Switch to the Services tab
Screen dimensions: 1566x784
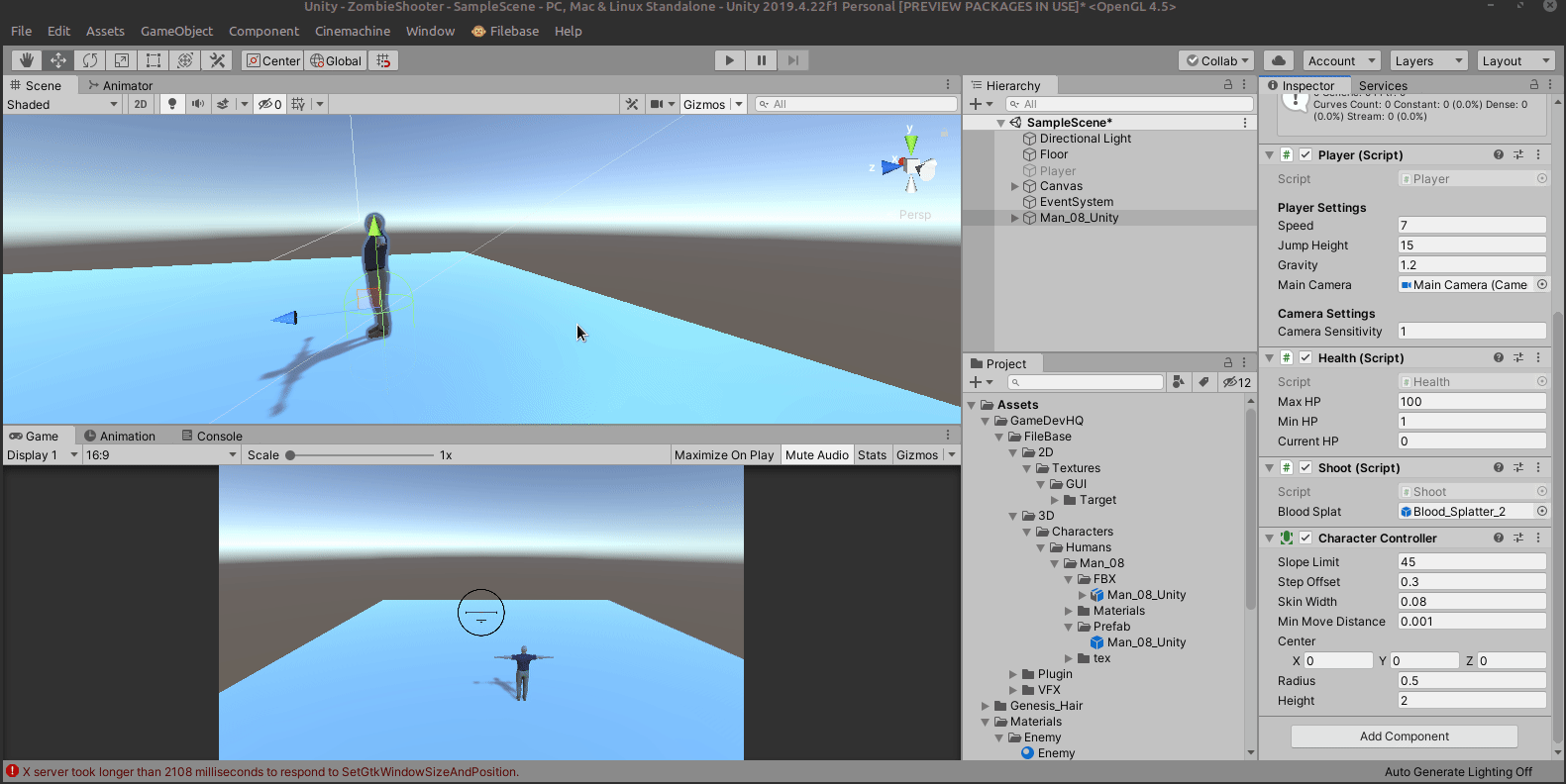tap(1383, 85)
